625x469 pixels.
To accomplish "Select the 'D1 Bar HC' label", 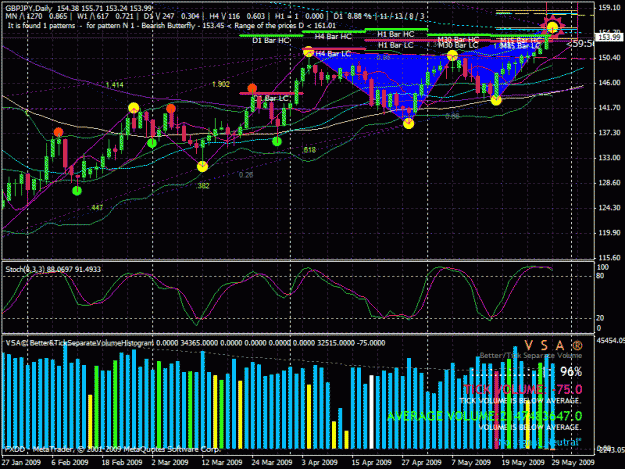I will pyautogui.click(x=271, y=41).
